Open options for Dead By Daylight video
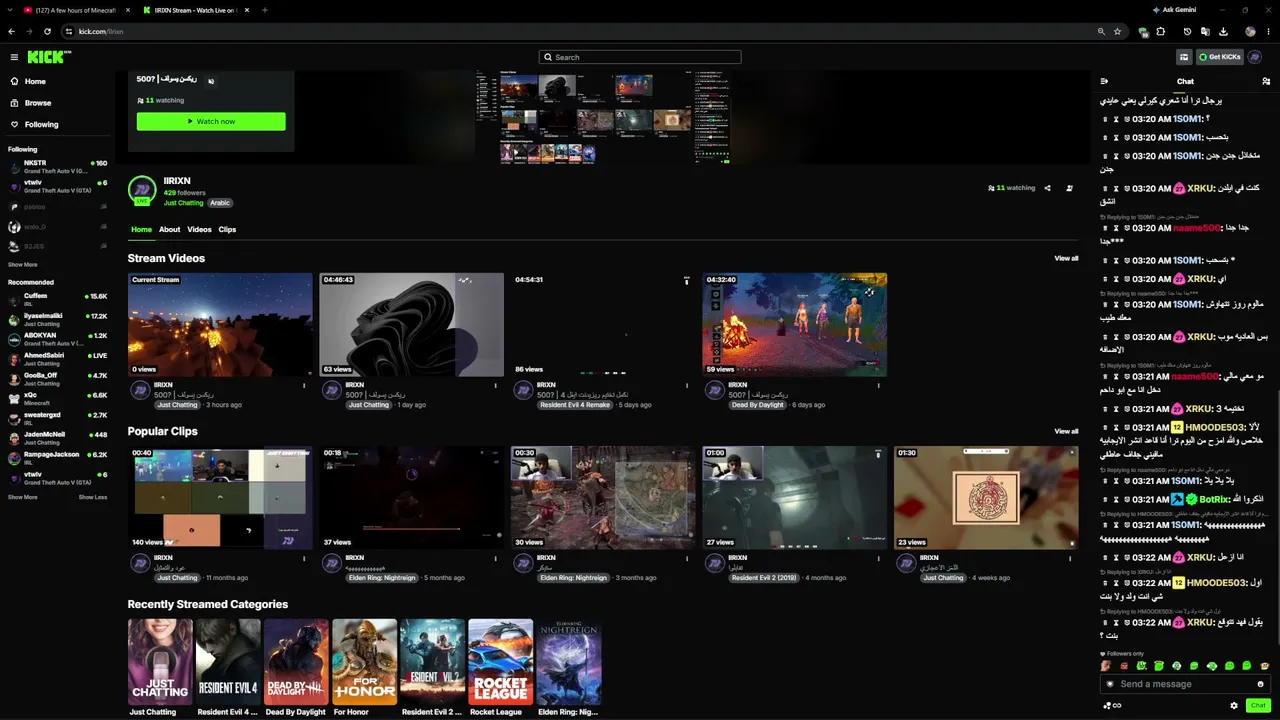This screenshot has height=720, width=1280. 878,385
